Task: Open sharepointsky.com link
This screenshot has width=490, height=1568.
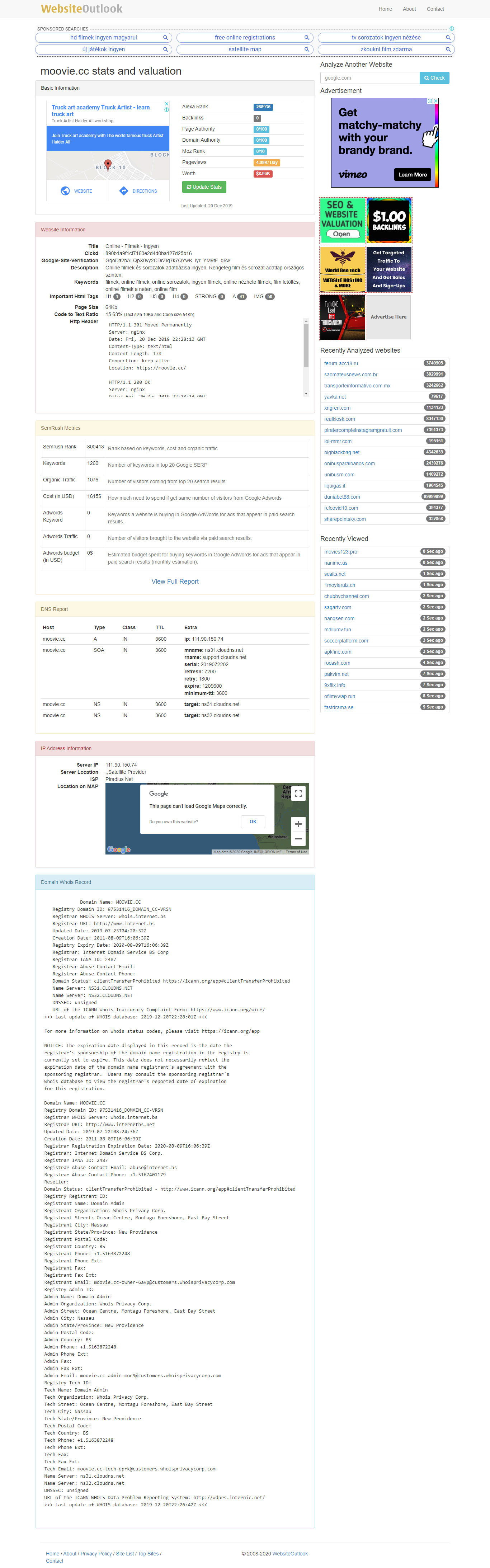Action: 345,519
